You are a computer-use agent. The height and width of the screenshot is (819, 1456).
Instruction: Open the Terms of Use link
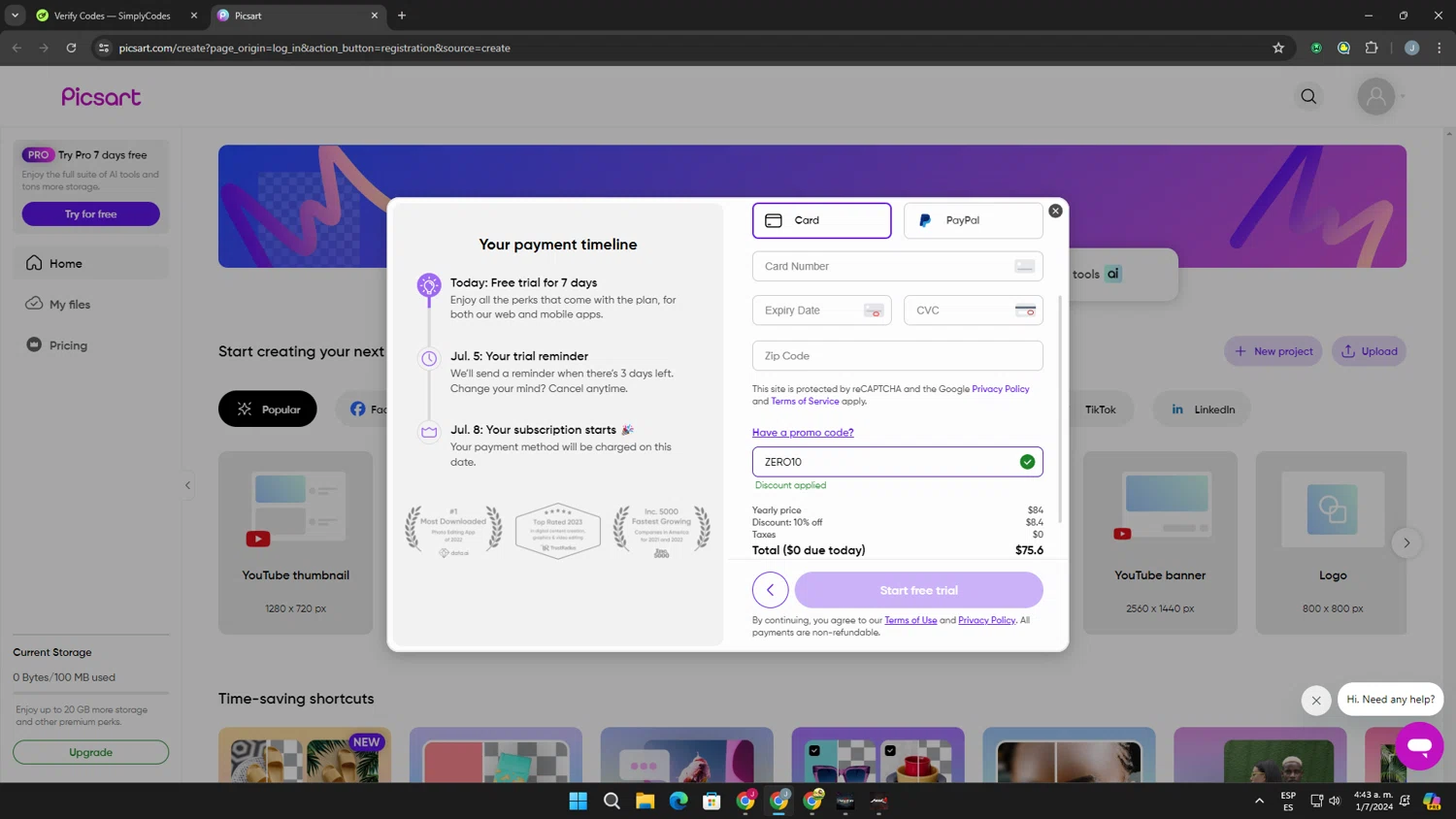[910, 620]
